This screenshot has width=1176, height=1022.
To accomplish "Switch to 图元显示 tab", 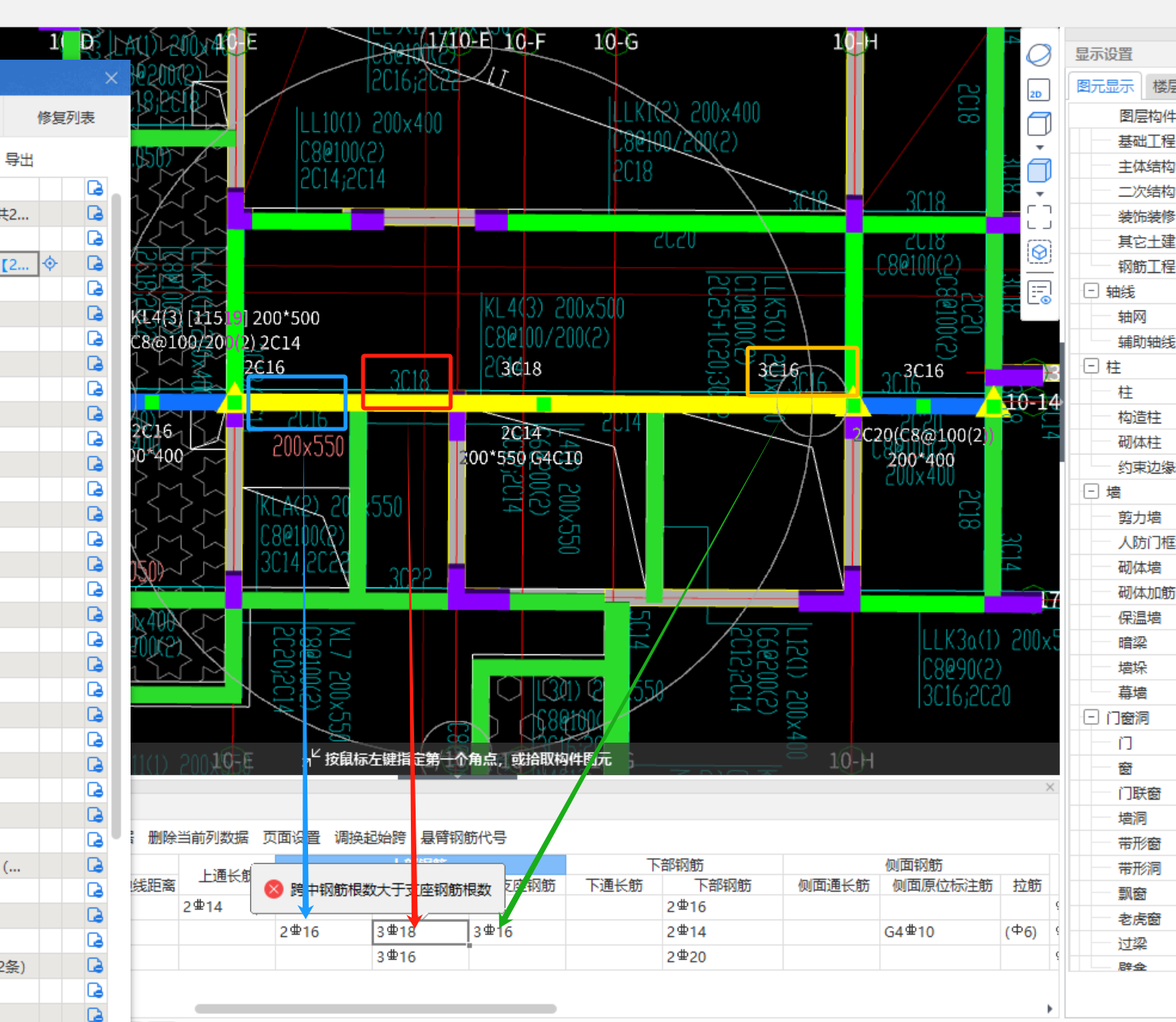I will (1104, 86).
